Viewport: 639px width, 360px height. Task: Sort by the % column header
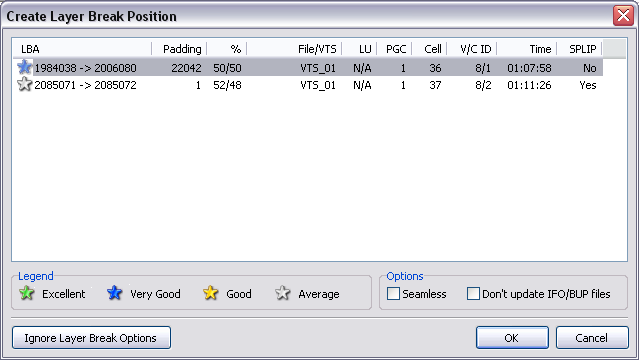pyautogui.click(x=227, y=49)
